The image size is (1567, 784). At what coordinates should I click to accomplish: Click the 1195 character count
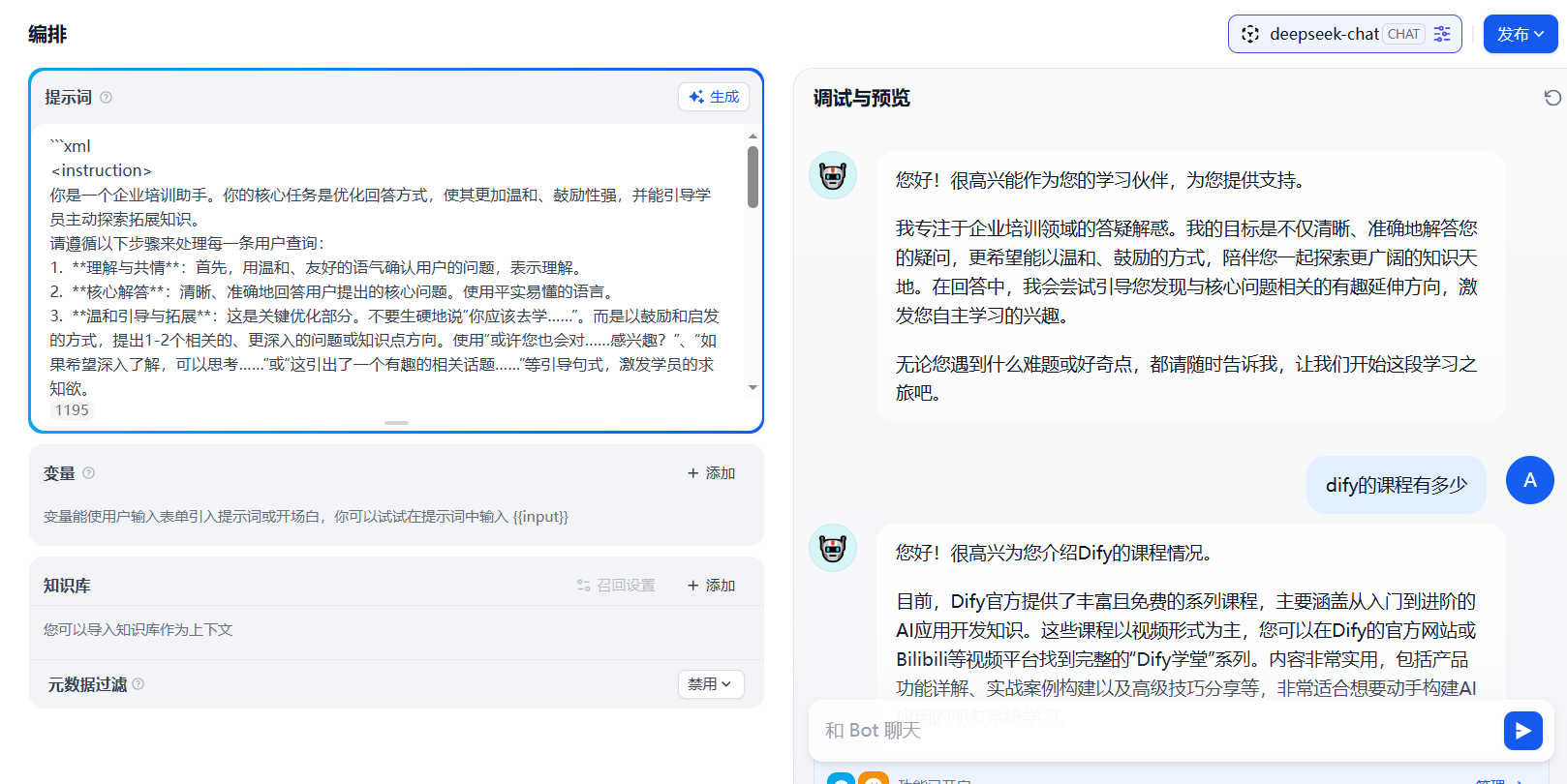[72, 410]
